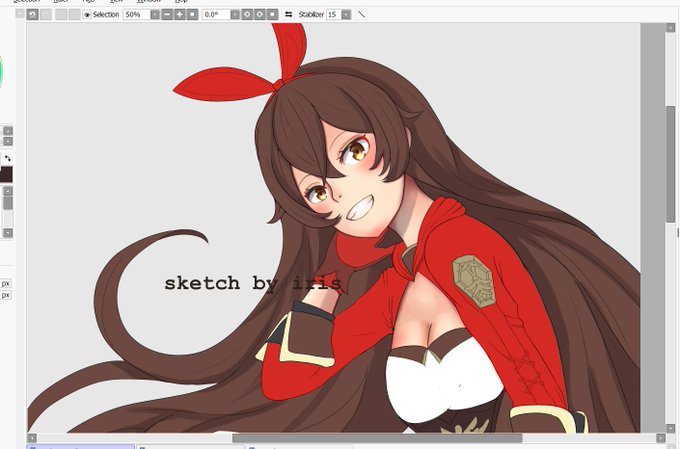This screenshot has height=449, width=680.
Task: Click the greyed Redo button beside Undo
Action: point(46,14)
